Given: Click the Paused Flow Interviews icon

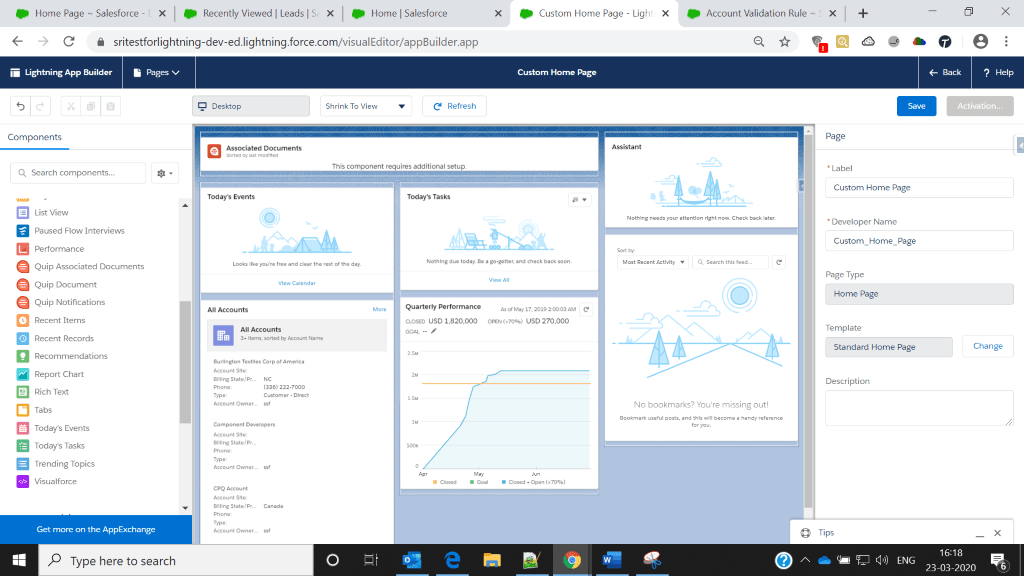Looking at the screenshot, I should [23, 231].
